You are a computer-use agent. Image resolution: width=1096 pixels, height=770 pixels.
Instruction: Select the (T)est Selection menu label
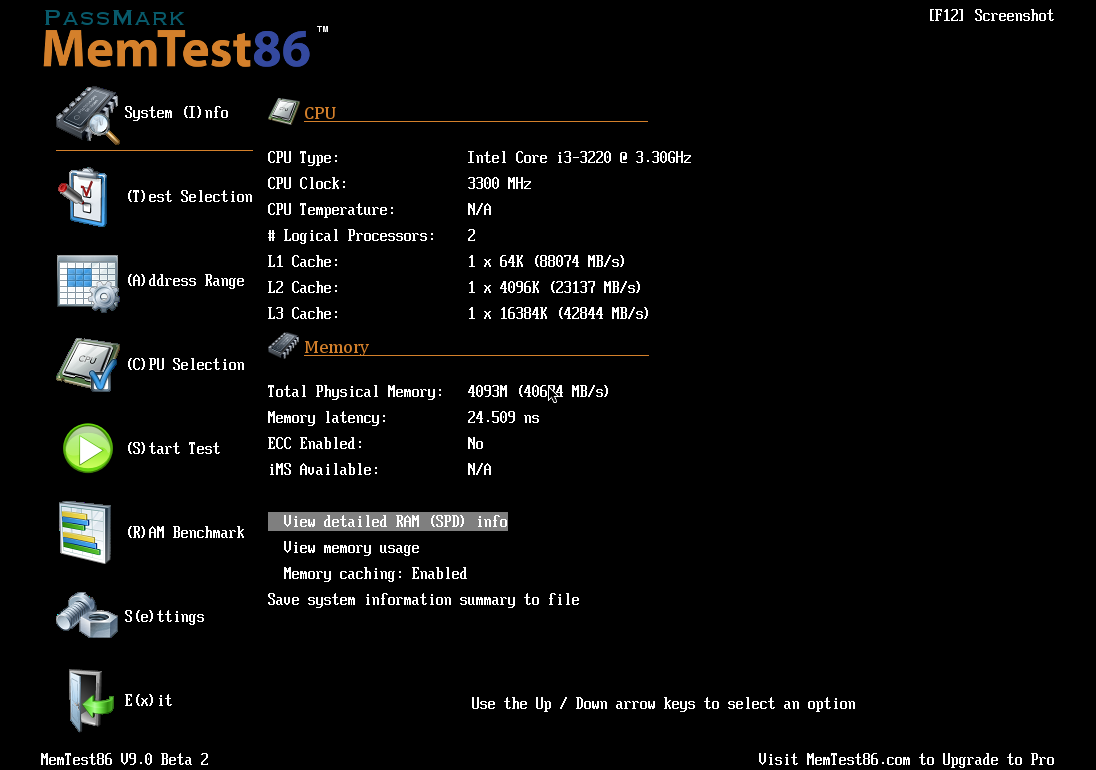tap(189, 196)
